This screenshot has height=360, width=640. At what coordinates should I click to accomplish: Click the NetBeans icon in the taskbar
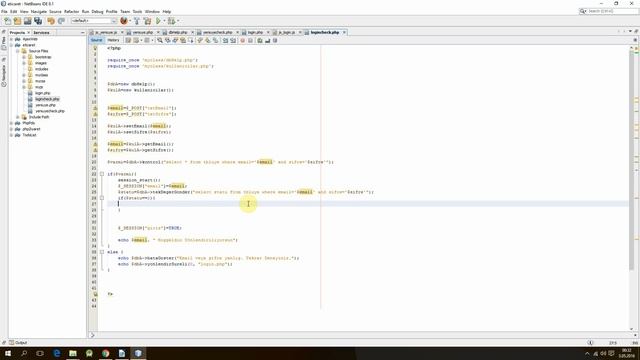(x=138, y=353)
